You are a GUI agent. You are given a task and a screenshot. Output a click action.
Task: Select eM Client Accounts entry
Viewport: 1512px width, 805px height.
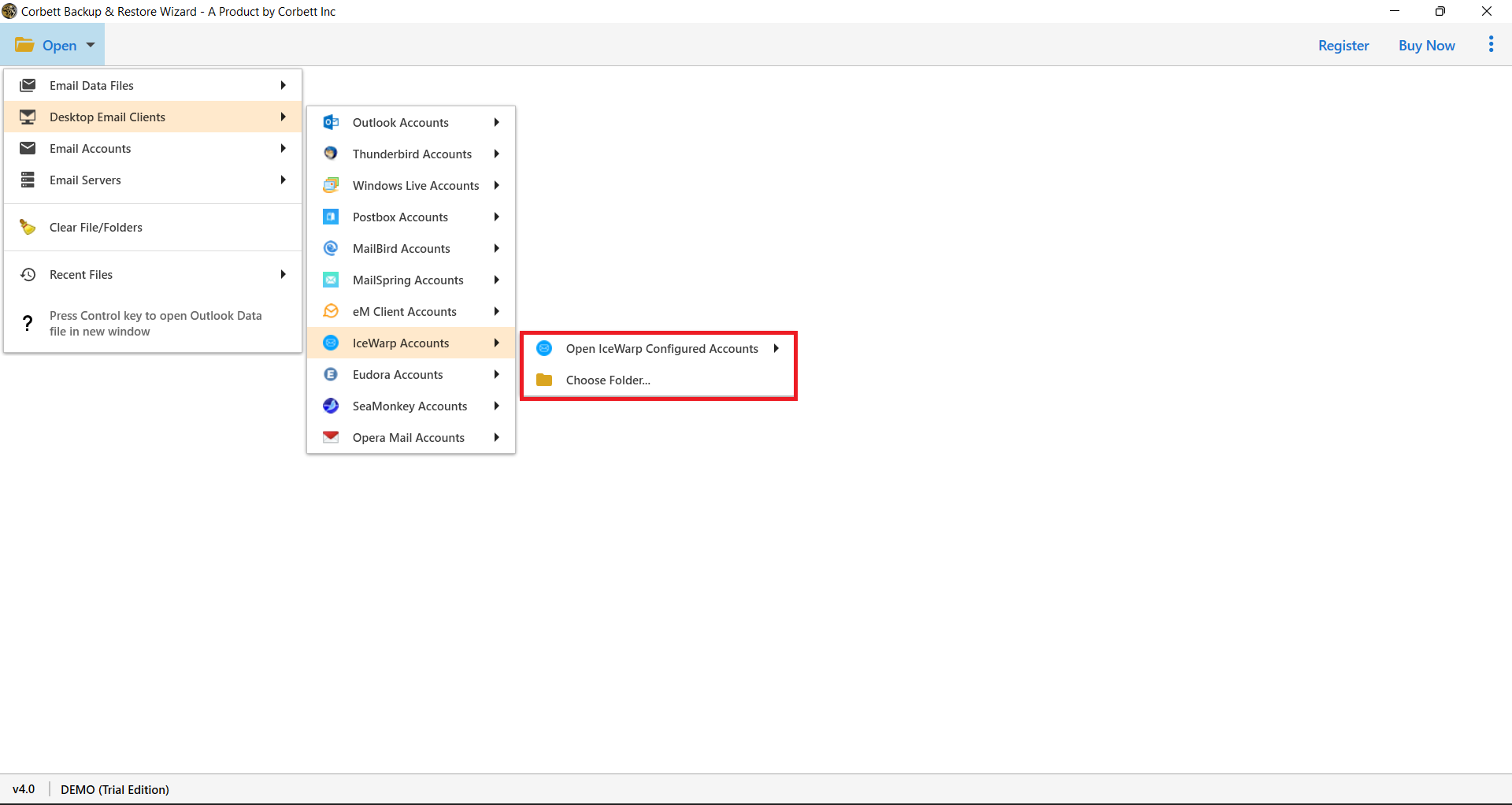411,311
